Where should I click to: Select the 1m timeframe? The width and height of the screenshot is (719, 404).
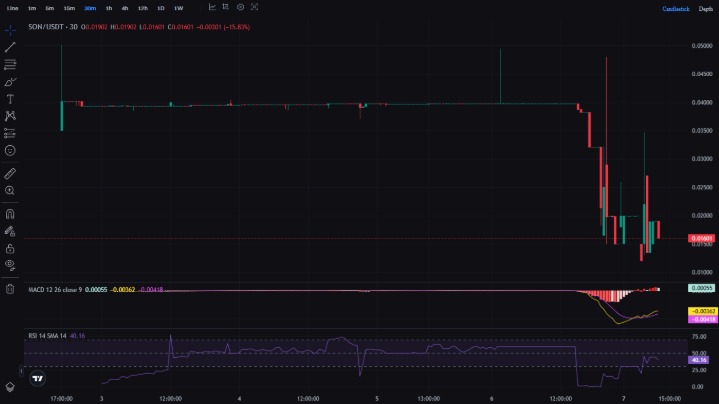[32, 8]
